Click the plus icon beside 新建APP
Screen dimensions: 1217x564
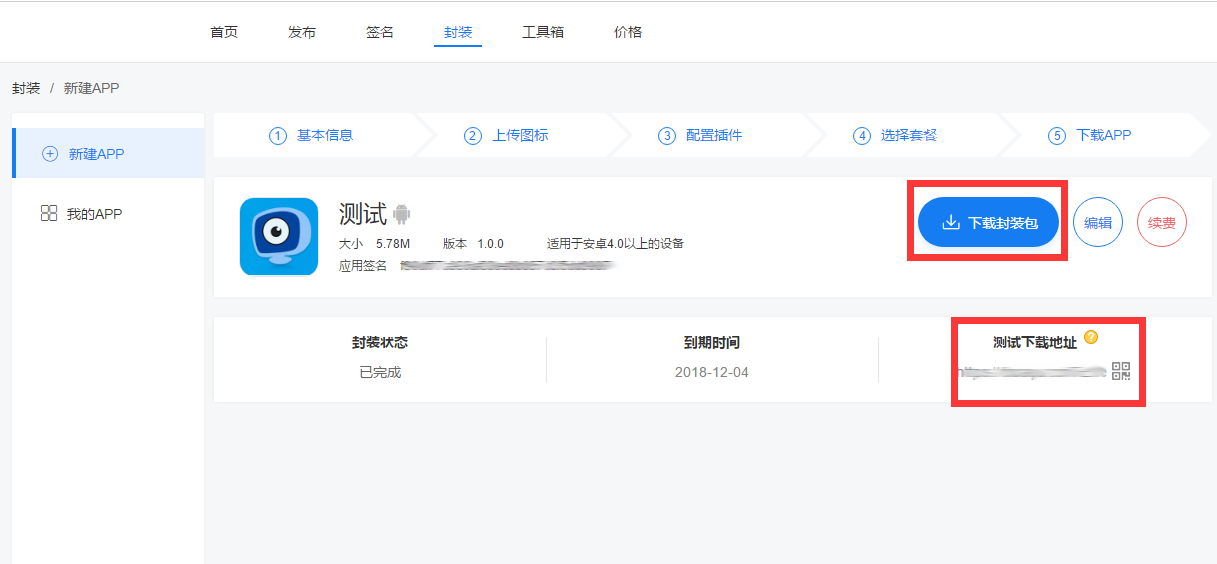(x=49, y=154)
